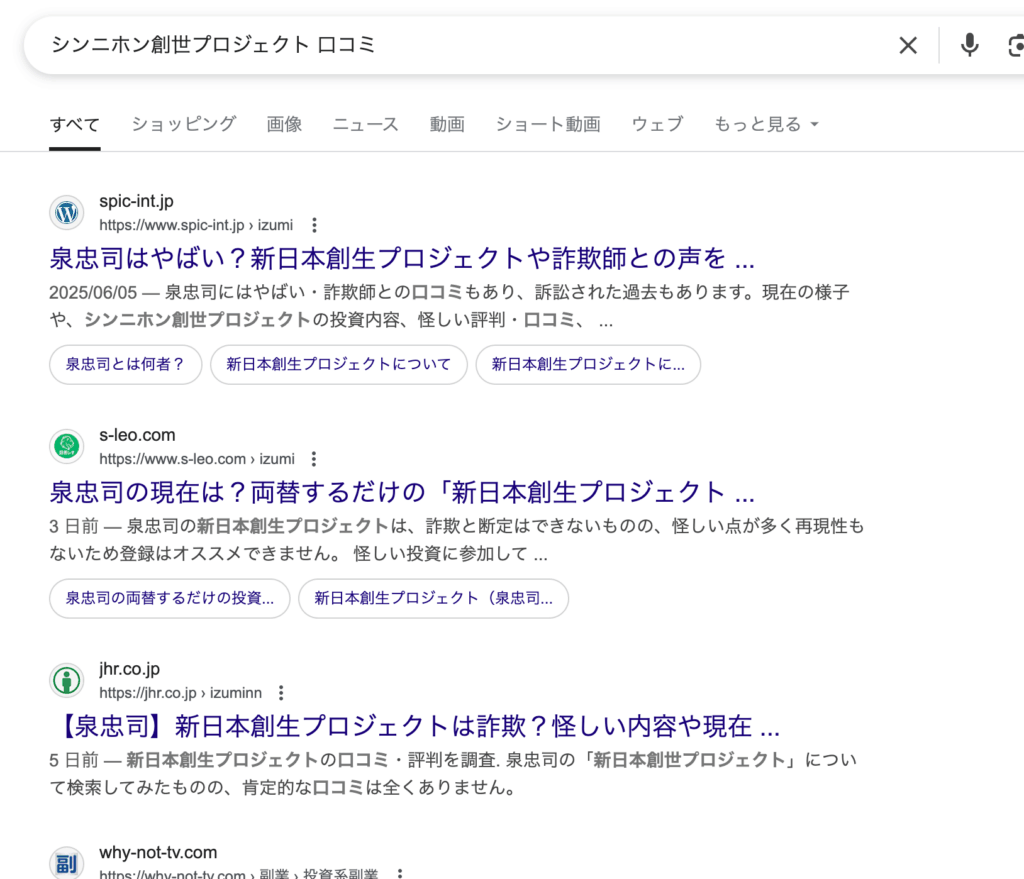Click the jhr.co.jp site name
This screenshot has width=1024, height=879.
[129, 669]
